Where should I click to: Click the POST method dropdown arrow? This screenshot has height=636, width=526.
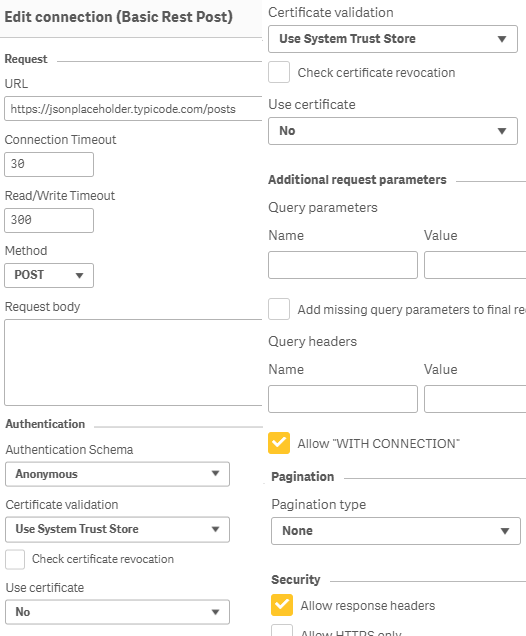pyautogui.click(x=79, y=276)
